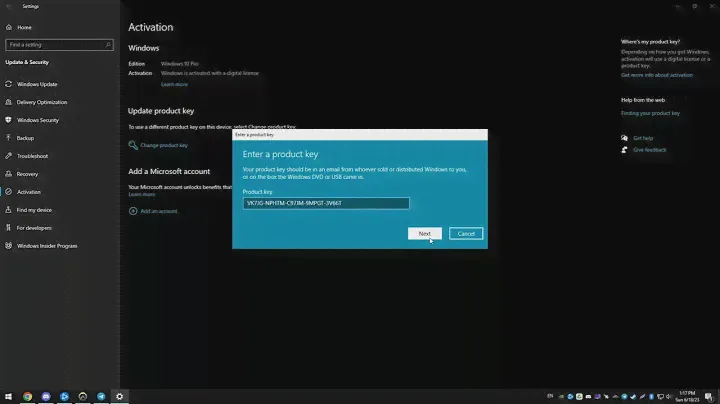The image size is (720, 404).
Task: Open the Windows Start menu button
Action: tap(9, 396)
